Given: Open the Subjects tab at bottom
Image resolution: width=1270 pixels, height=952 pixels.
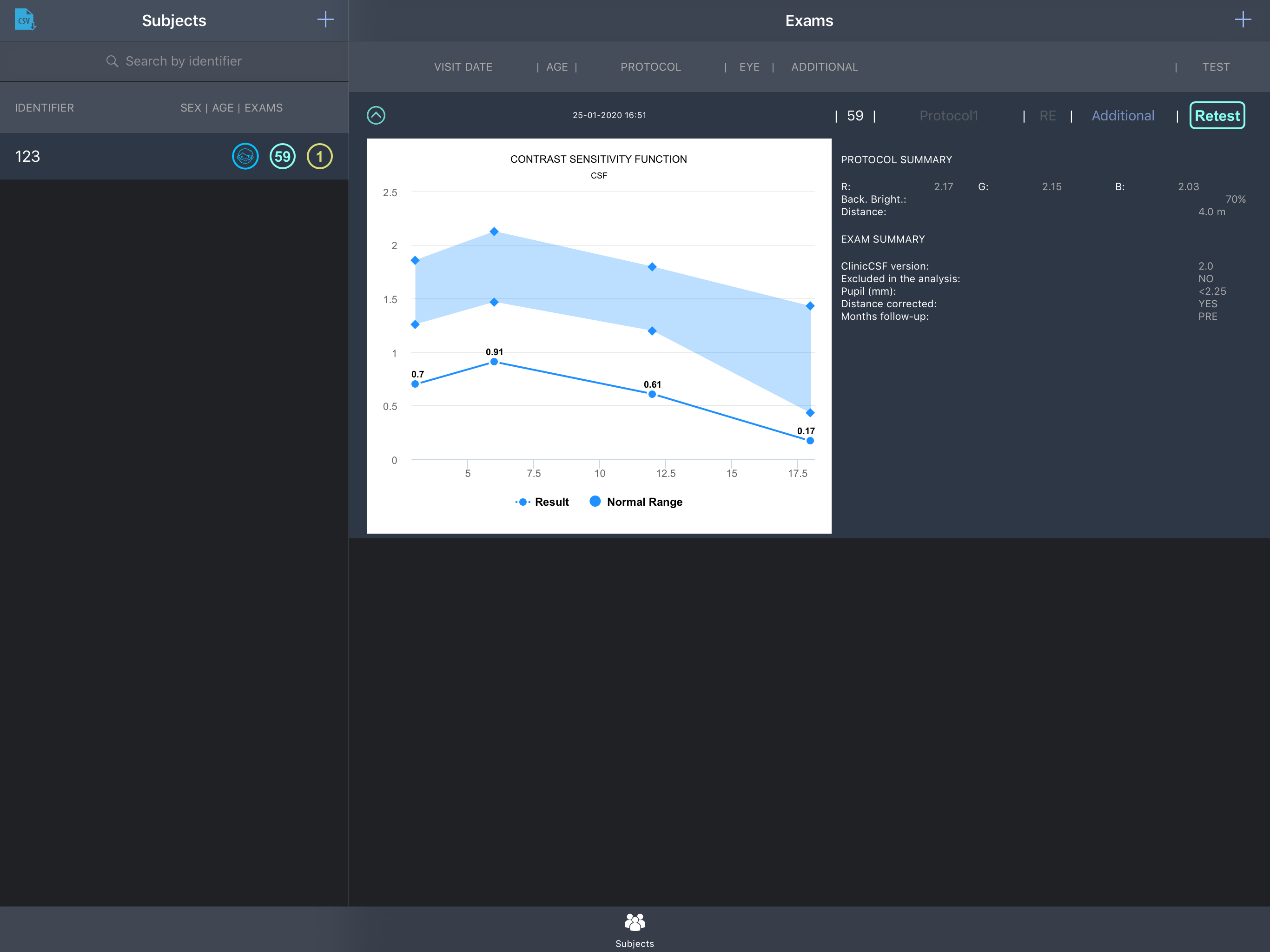Looking at the screenshot, I should pyautogui.click(x=635, y=930).
